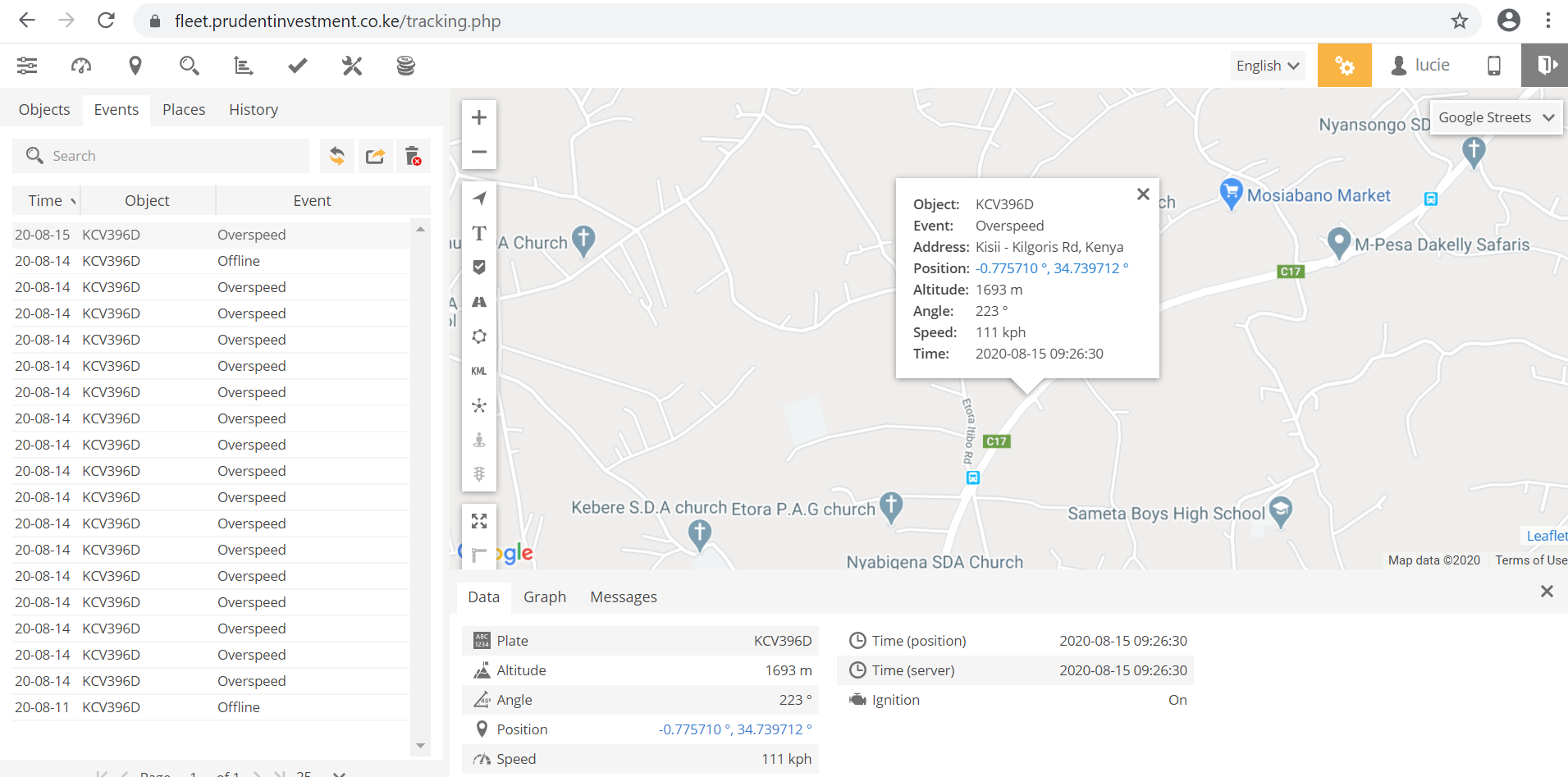Open the Graph tab in bottom panel
Screen dimensions: 1568x777
545,597
